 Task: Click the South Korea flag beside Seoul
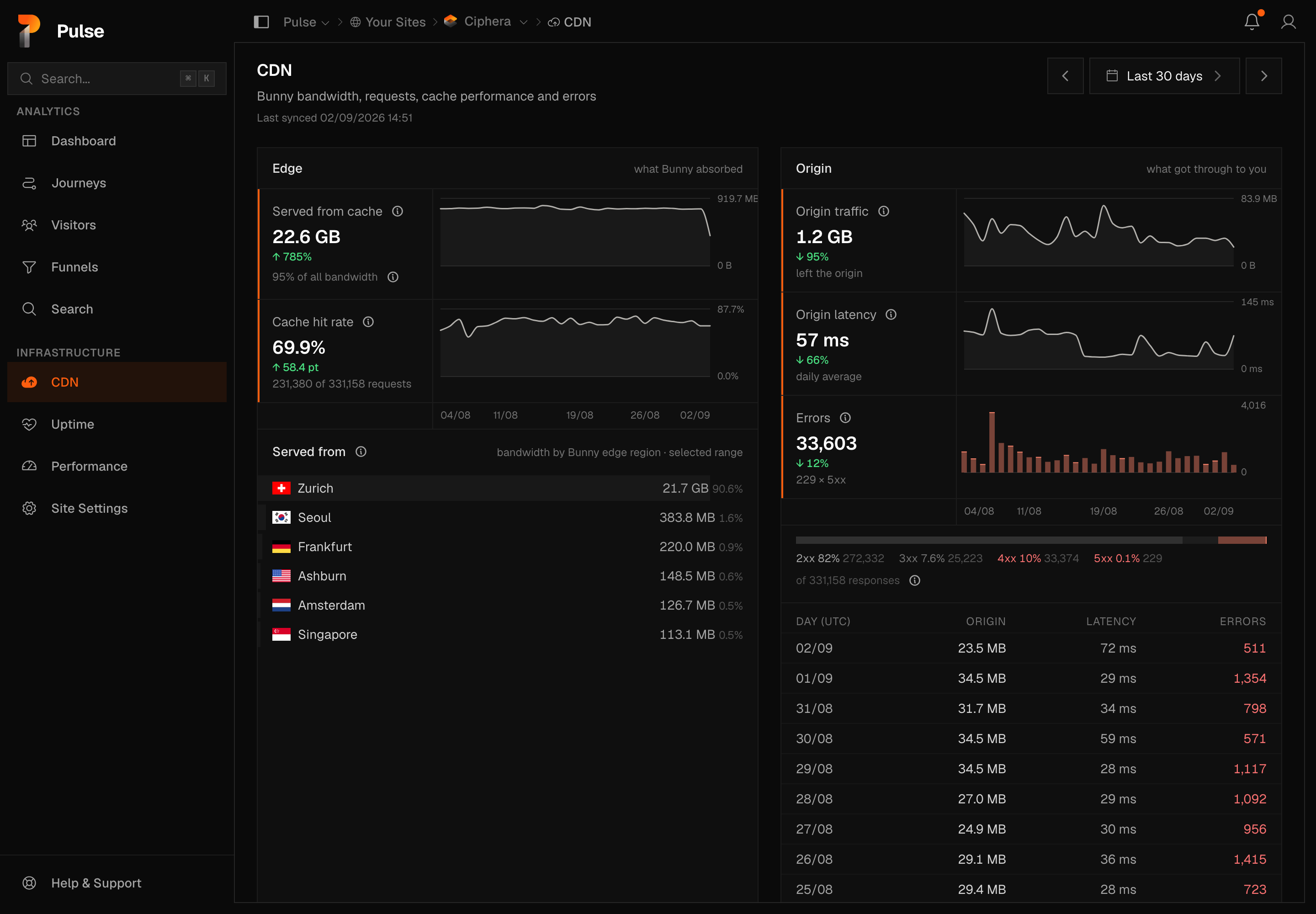(x=281, y=518)
